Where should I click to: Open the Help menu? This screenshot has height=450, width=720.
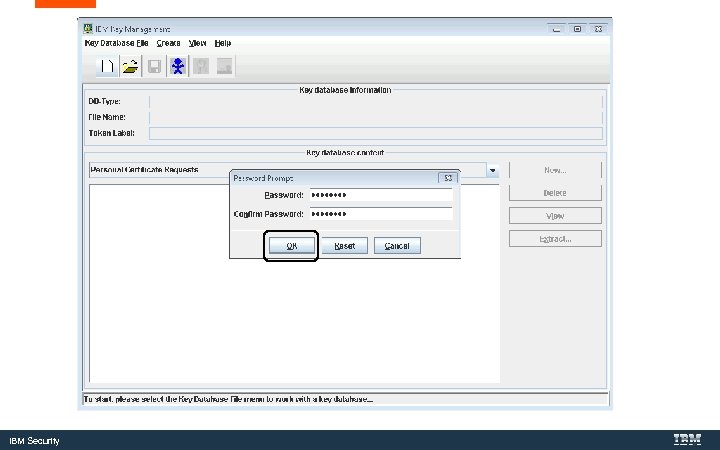(223, 43)
